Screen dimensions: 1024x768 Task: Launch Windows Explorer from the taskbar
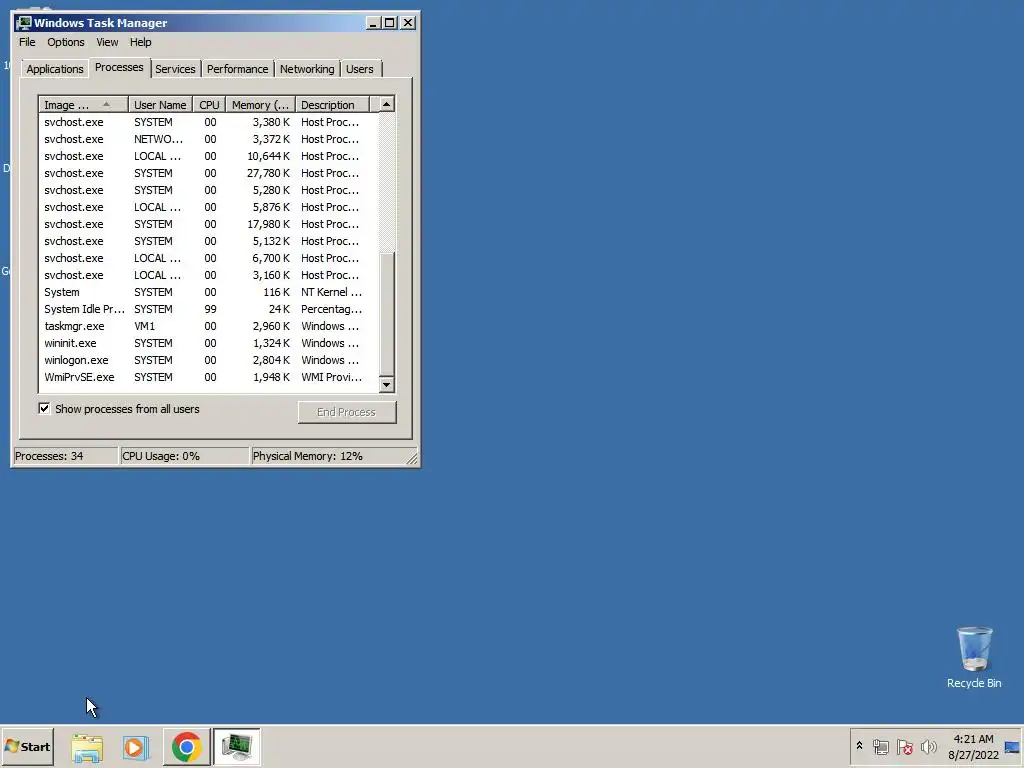tap(87, 746)
